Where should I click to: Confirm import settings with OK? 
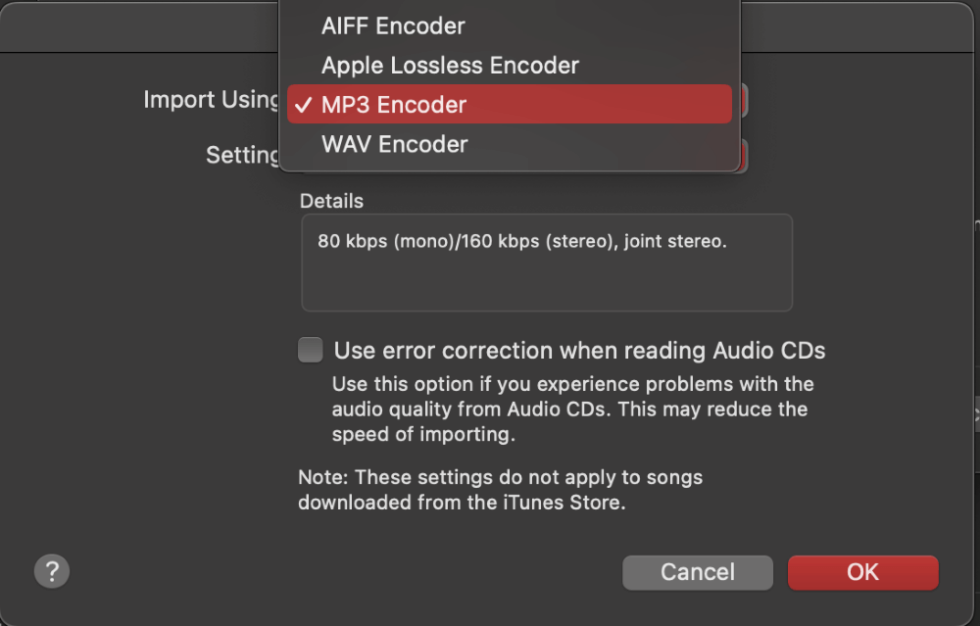click(x=862, y=572)
